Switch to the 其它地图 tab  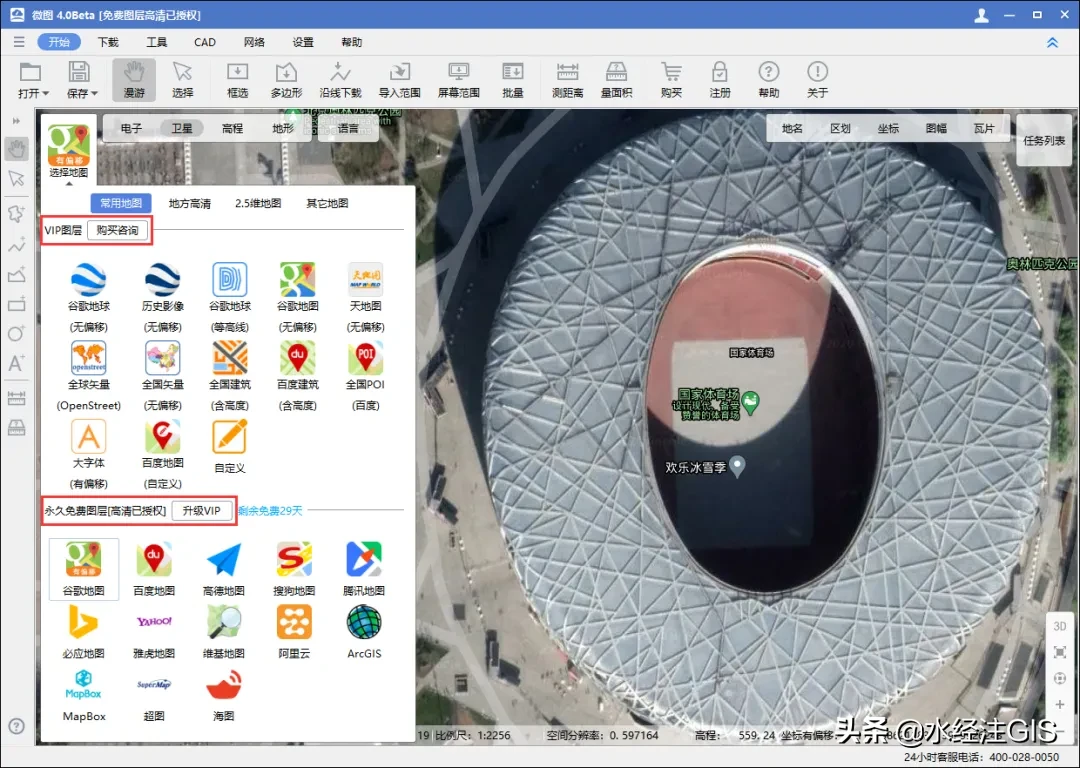click(327, 203)
